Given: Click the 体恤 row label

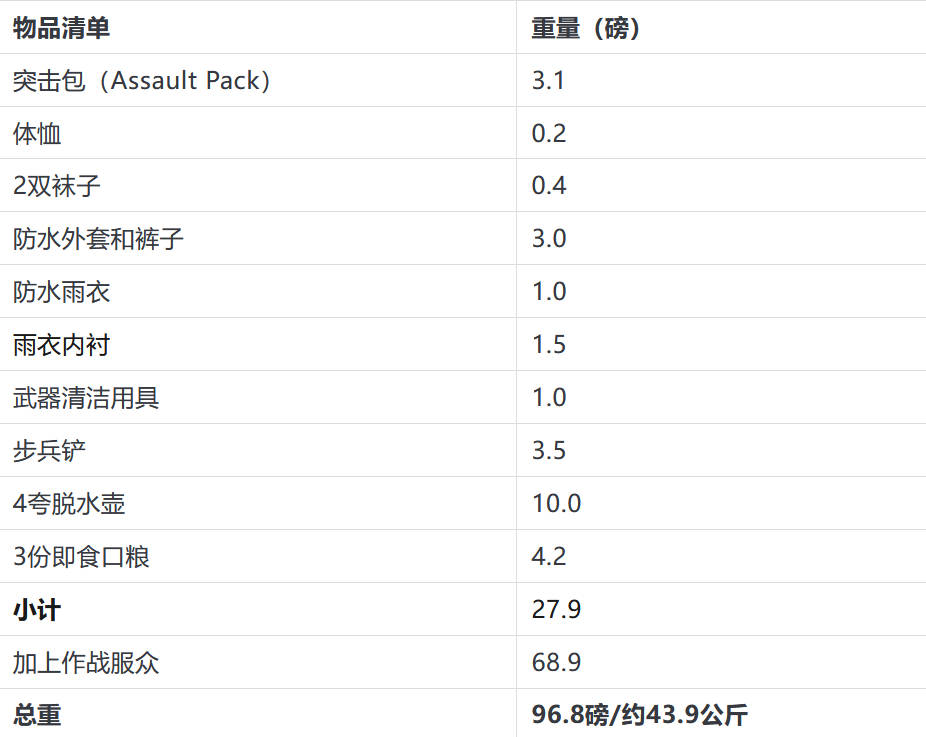Looking at the screenshot, I should click(x=37, y=133).
